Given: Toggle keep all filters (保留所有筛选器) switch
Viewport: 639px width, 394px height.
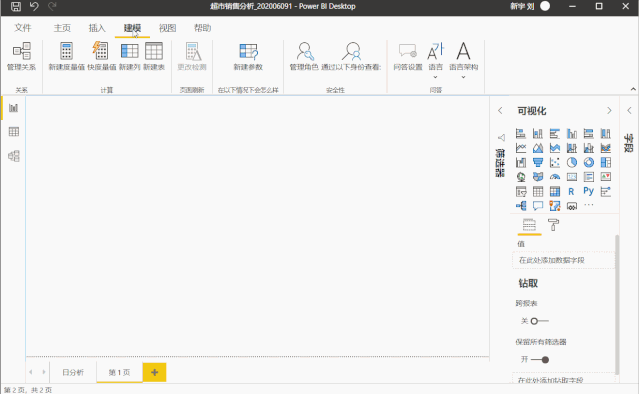Looking at the screenshot, I should pos(540,360).
